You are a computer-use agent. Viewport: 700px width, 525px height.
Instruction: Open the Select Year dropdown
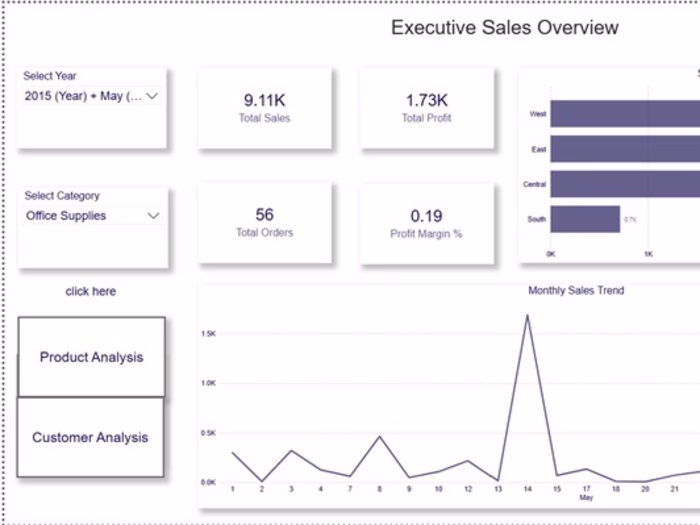92,96
